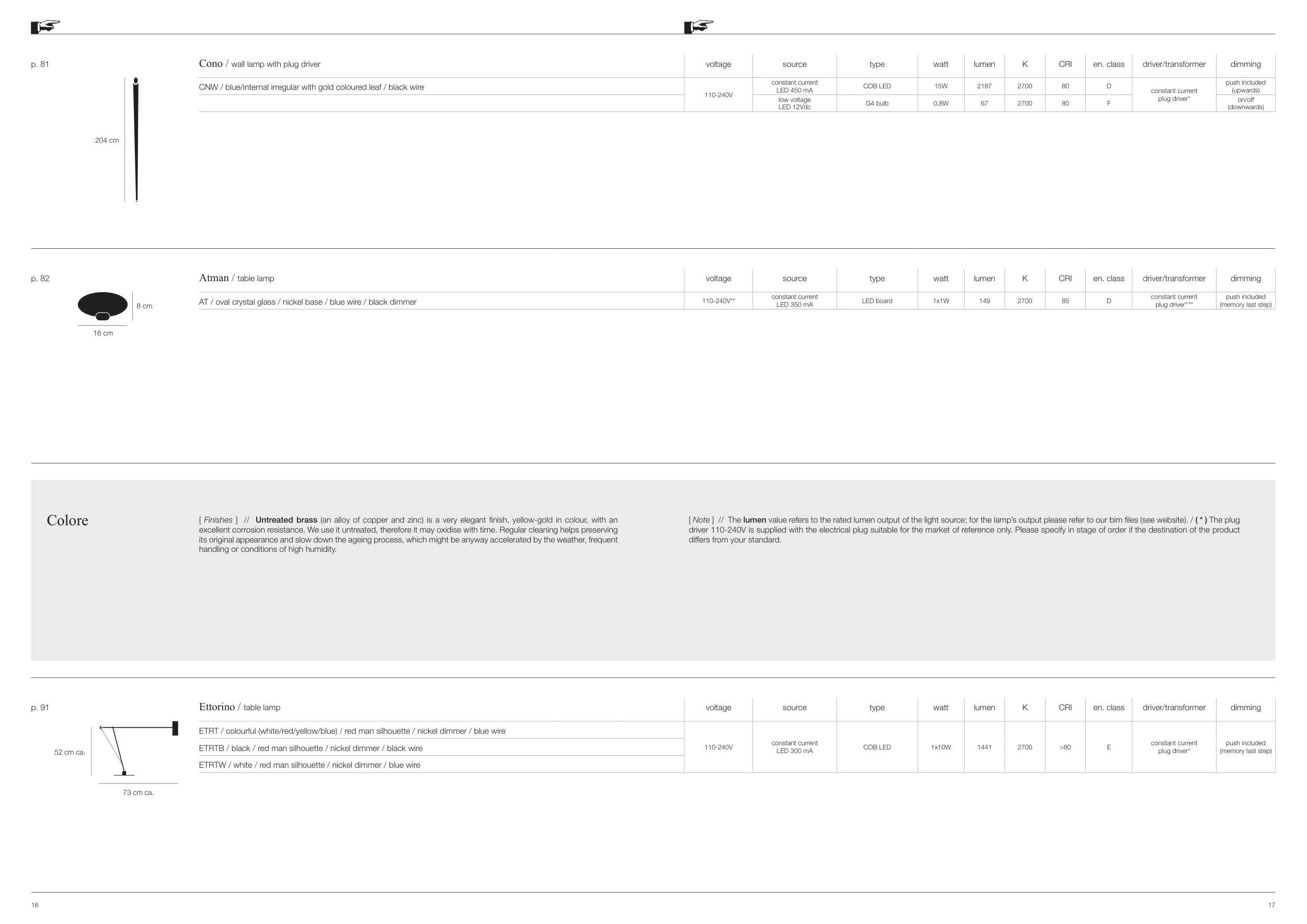
Task: Click the CNW blue/internal irregular row
Action: click(x=311, y=87)
